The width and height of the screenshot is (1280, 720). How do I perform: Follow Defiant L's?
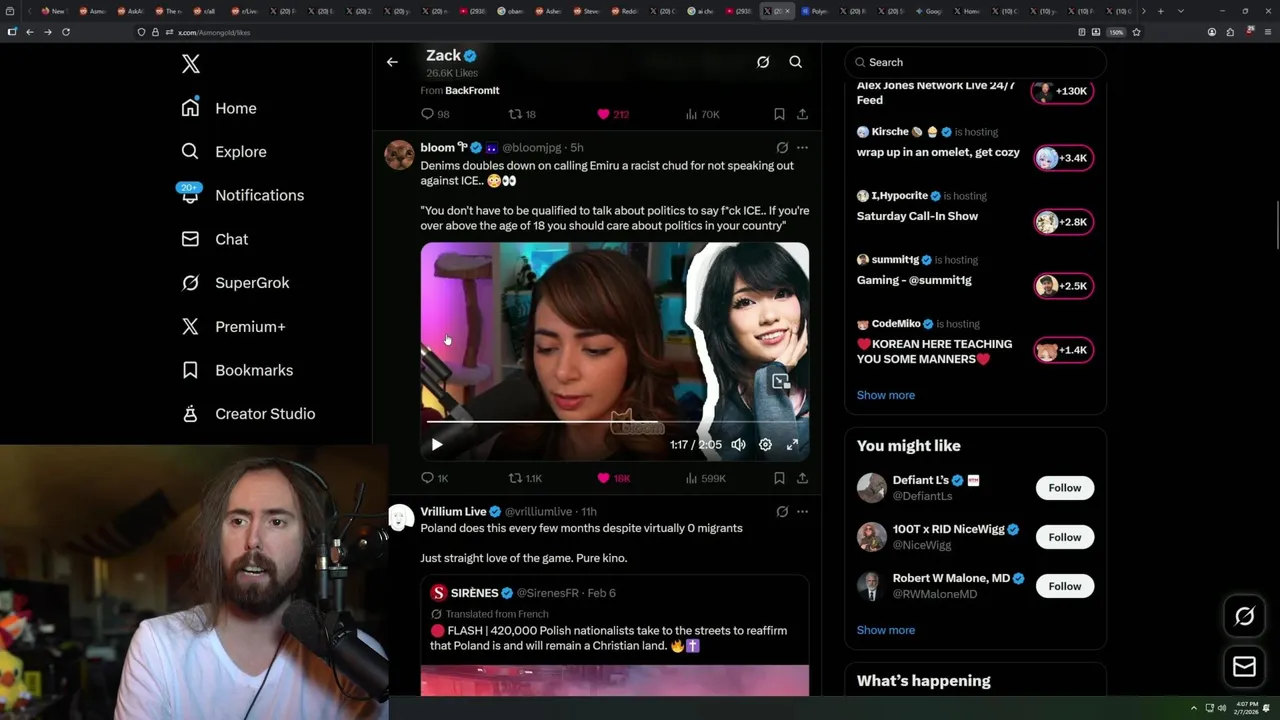point(1065,488)
